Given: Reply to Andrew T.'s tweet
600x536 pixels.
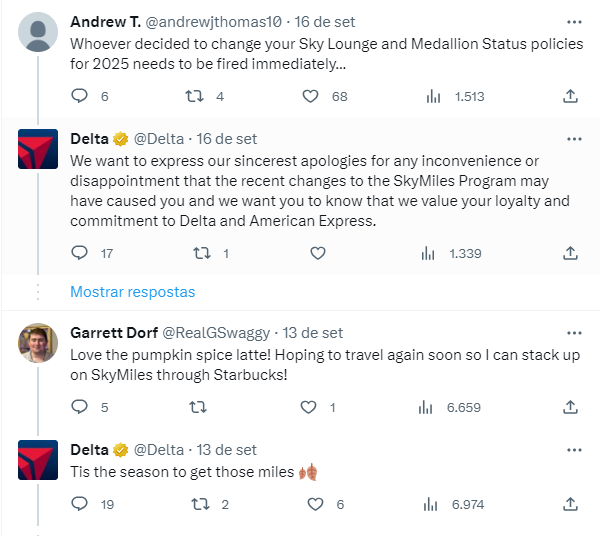Looking at the screenshot, I should [x=81, y=97].
